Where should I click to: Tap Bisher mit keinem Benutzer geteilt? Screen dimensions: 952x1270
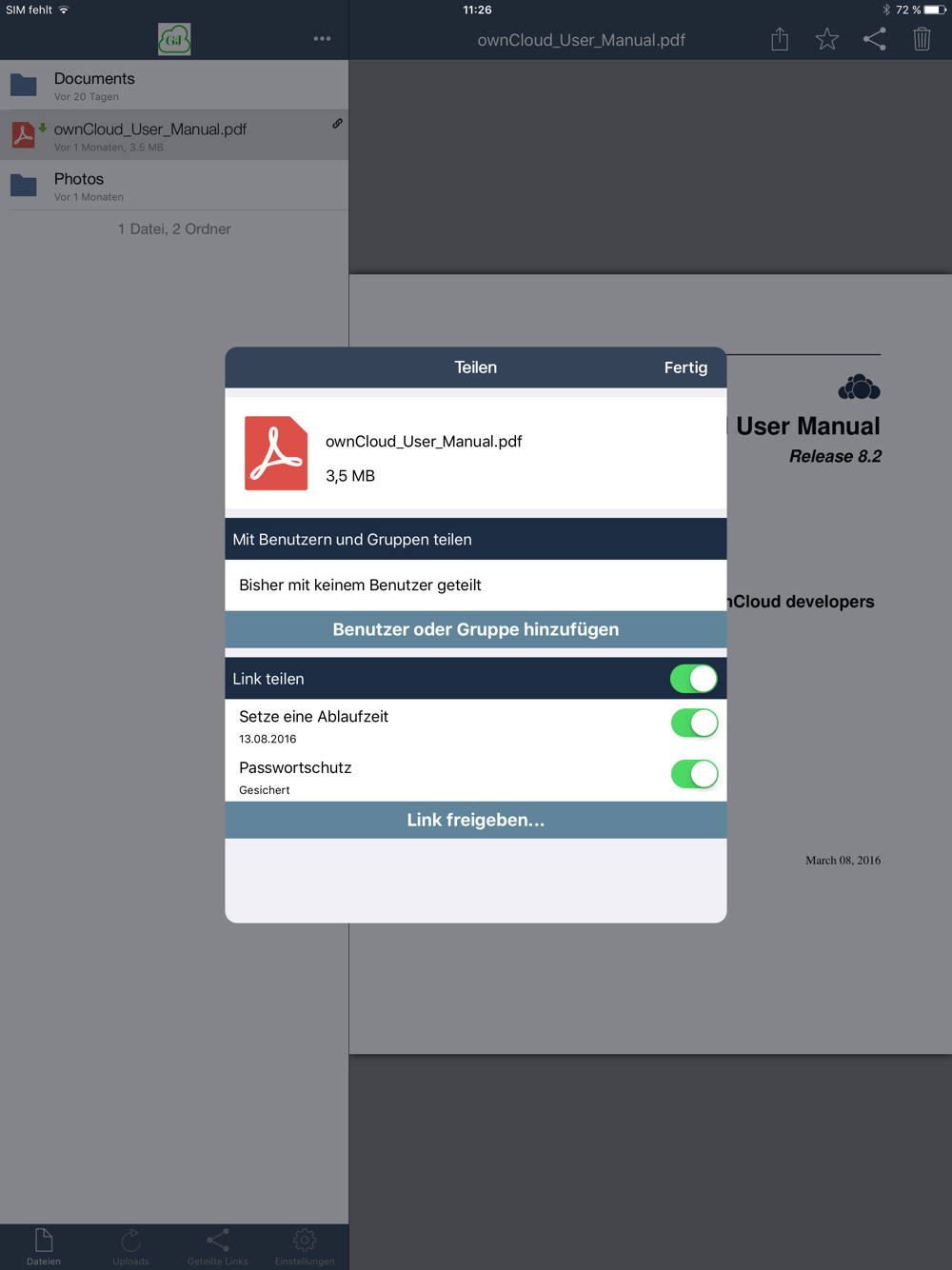(360, 585)
